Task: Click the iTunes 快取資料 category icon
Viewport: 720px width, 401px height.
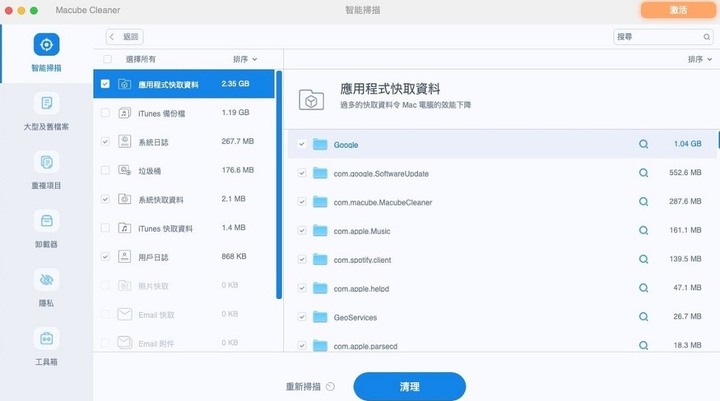Action: click(124, 228)
